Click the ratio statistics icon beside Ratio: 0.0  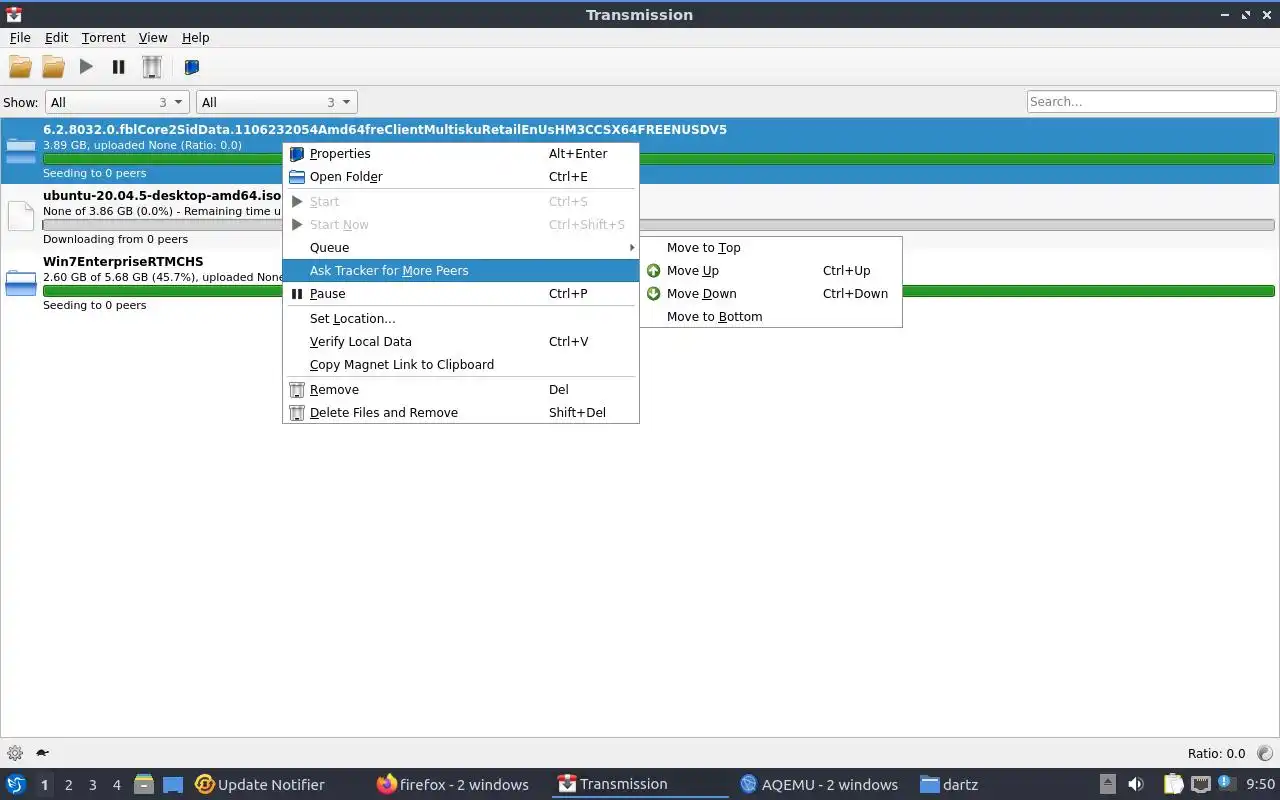click(1264, 753)
